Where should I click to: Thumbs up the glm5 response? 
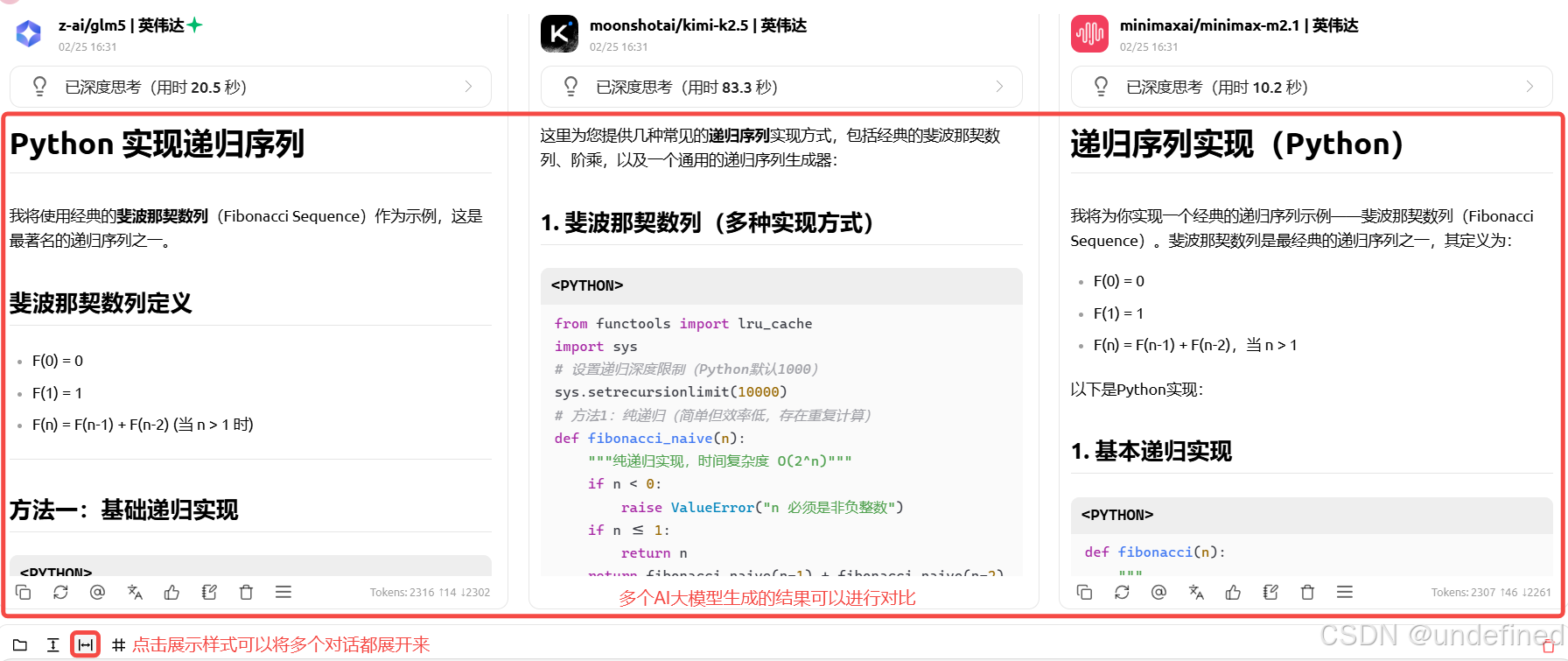click(171, 593)
